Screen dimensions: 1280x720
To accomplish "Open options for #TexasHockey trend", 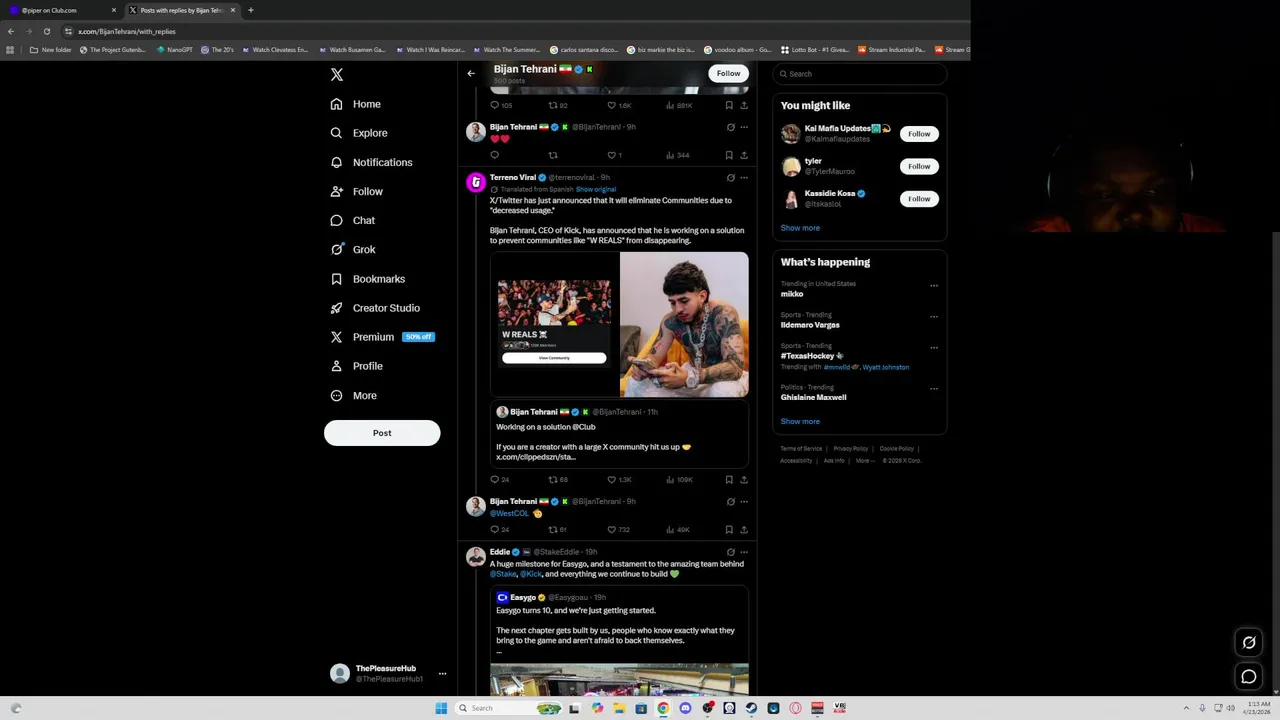I will (934, 348).
